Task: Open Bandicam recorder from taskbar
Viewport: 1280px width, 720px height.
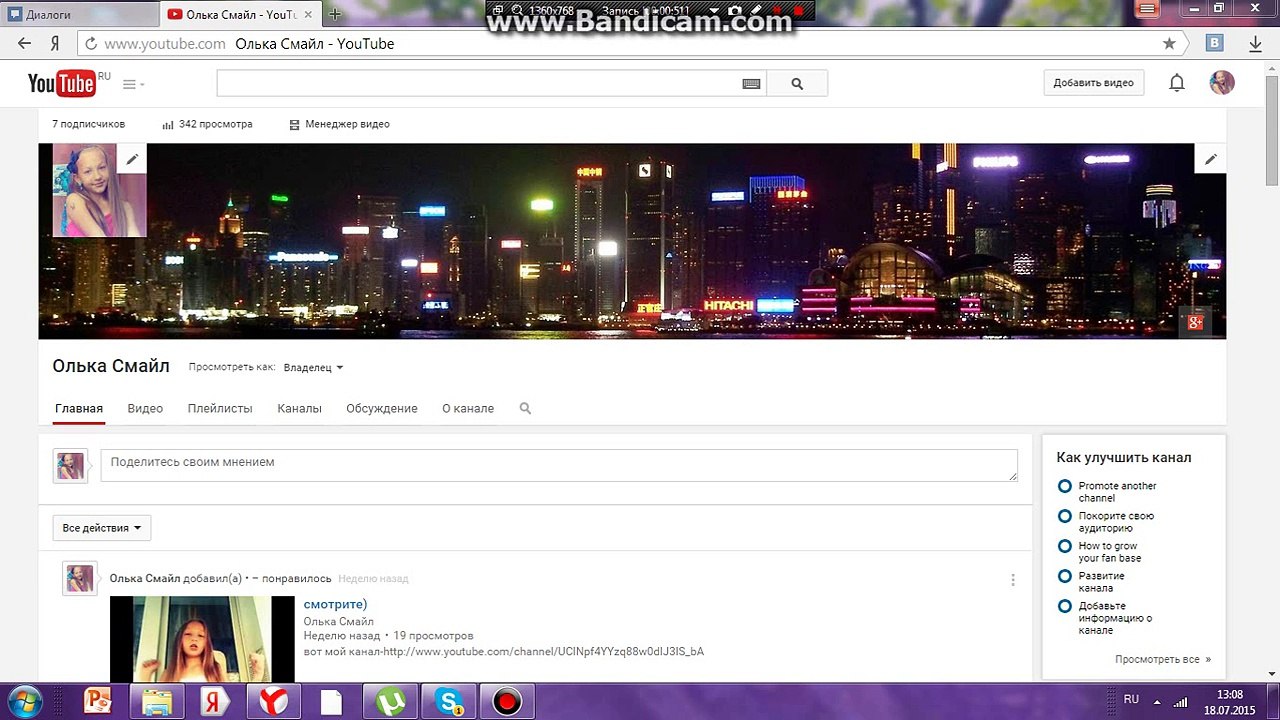Action: (x=507, y=702)
